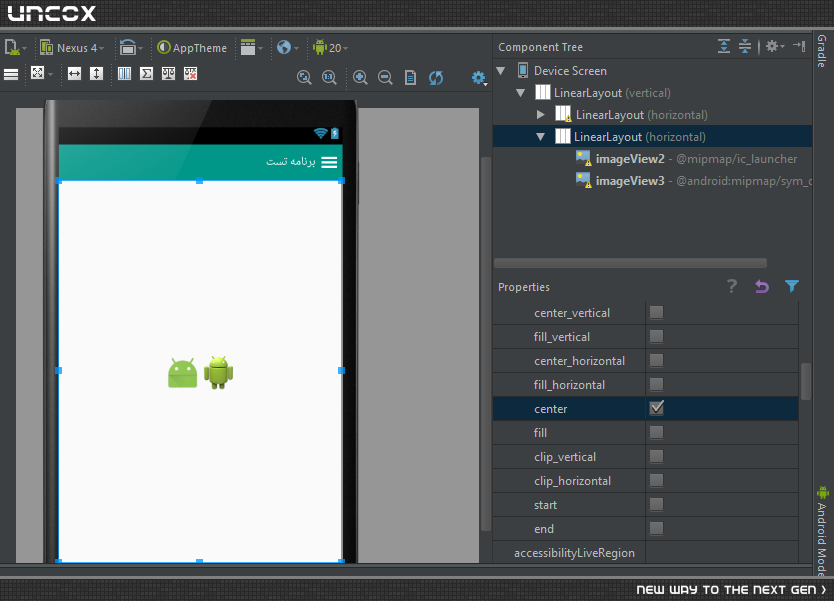Open the Gradle side tab
The width and height of the screenshot is (834, 601).
(822, 51)
